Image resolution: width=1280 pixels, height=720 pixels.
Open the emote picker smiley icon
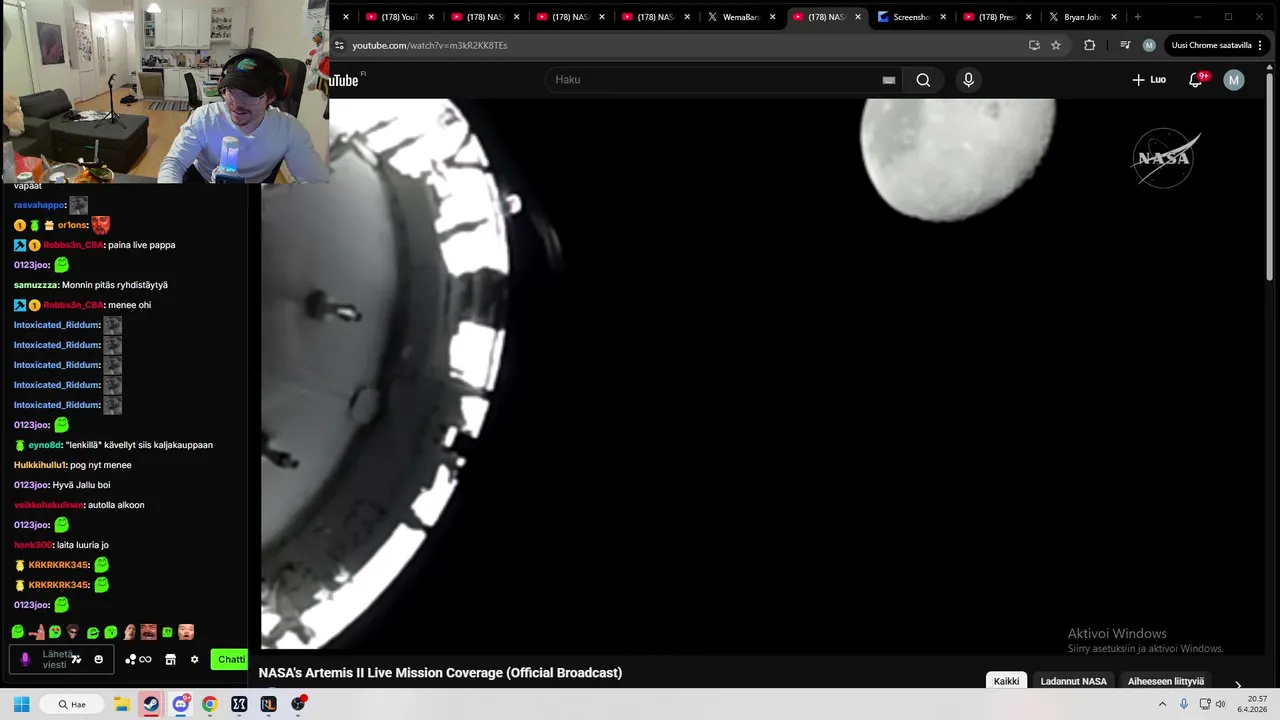pyautogui.click(x=98, y=660)
